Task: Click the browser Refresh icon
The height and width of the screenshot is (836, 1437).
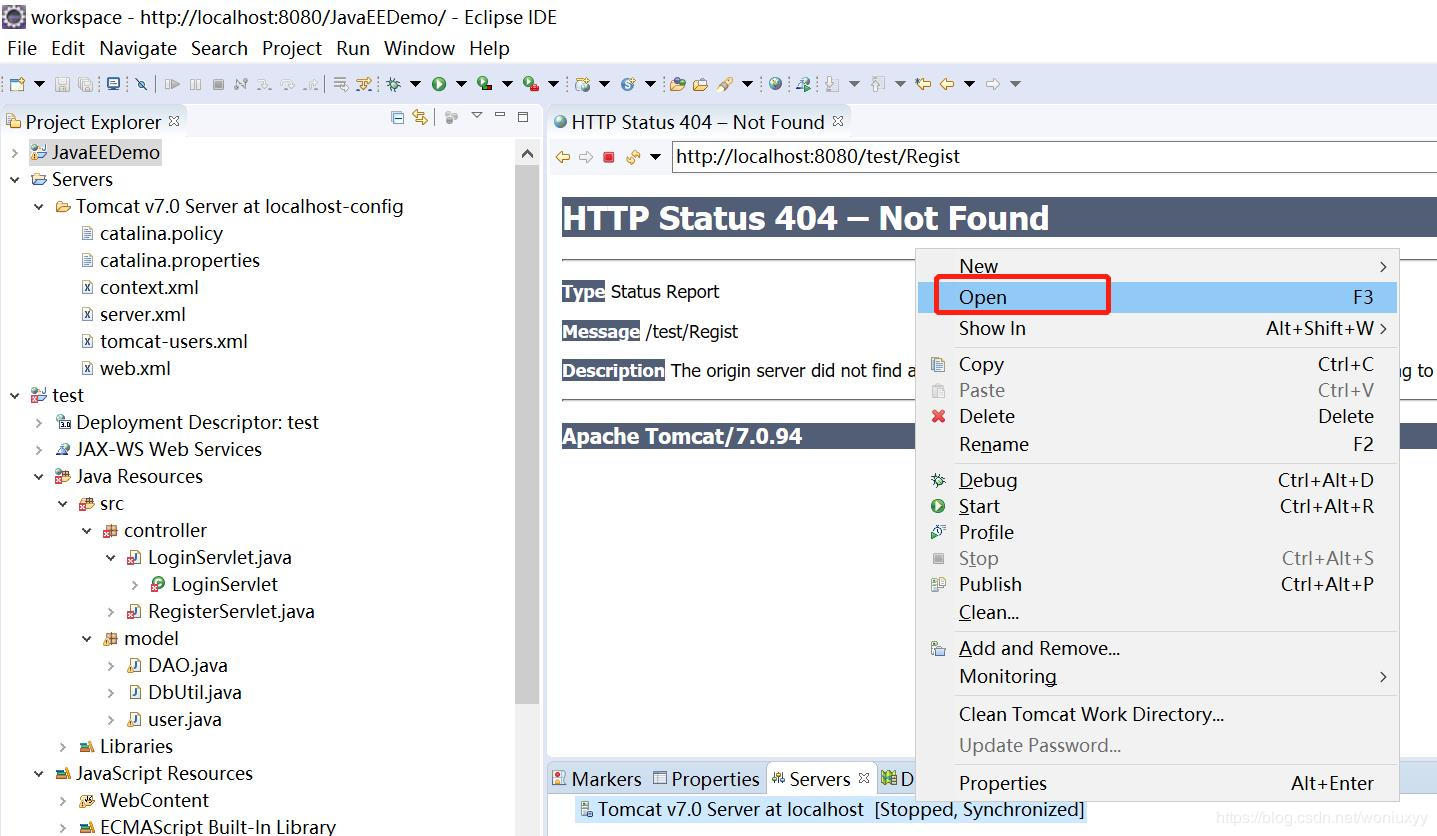Action: tap(632, 157)
